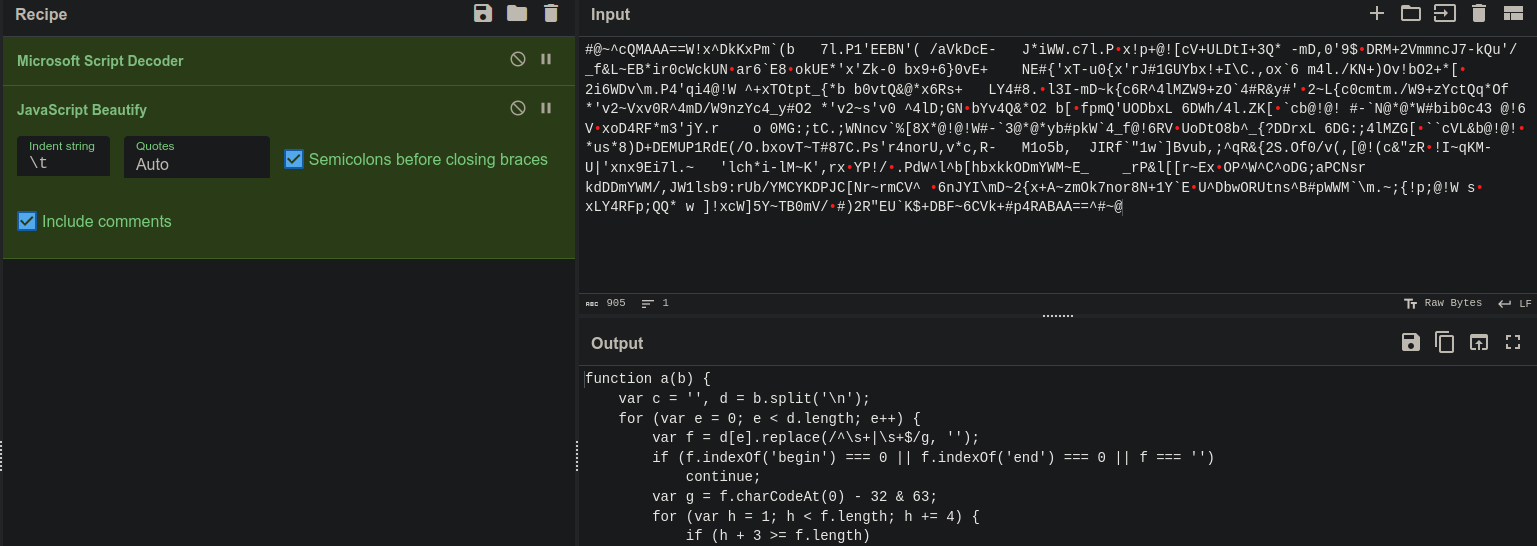
Task: Set breakpoint on Microsoft Script Decoder
Action: (546, 60)
